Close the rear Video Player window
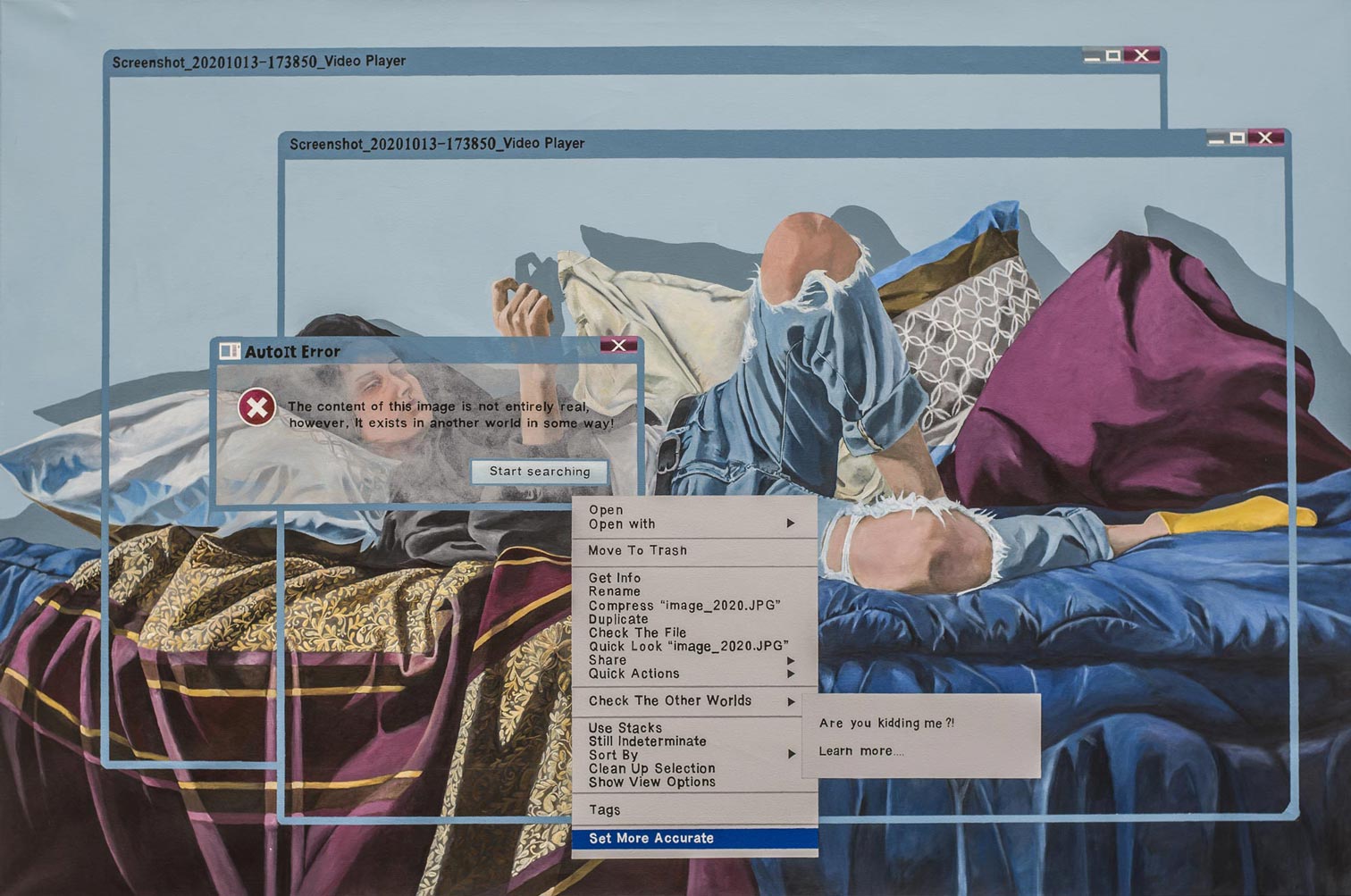Viewport: 1351px width, 896px height. 1142,55
